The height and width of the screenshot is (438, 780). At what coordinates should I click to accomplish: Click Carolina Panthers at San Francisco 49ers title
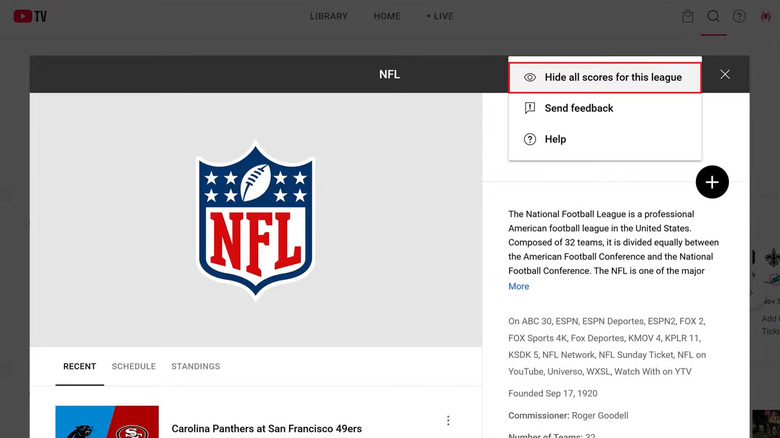click(x=267, y=429)
